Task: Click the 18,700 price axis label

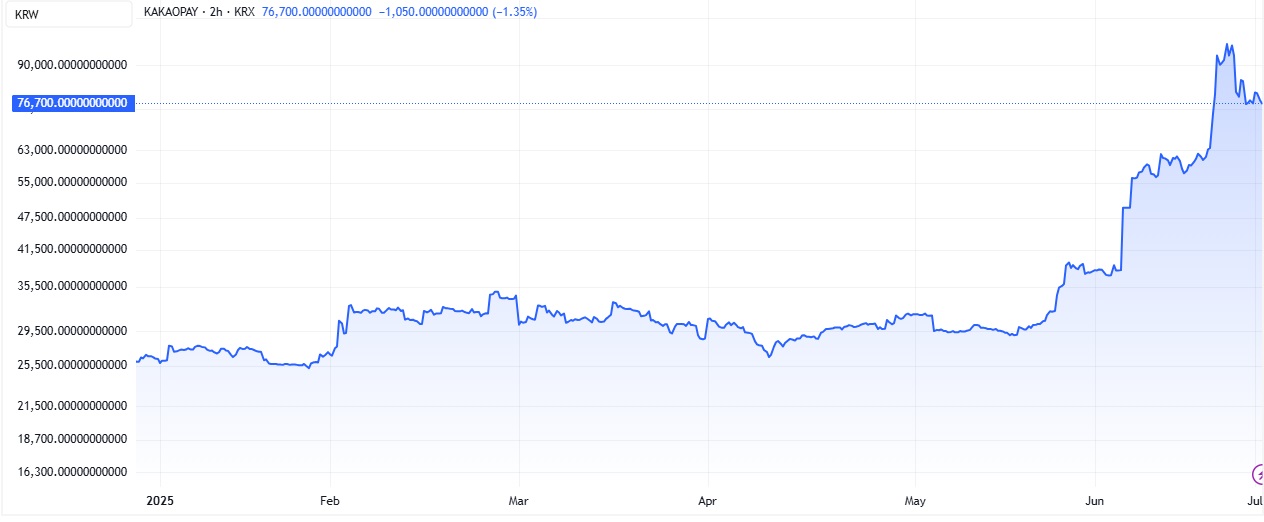Action: coord(72,438)
